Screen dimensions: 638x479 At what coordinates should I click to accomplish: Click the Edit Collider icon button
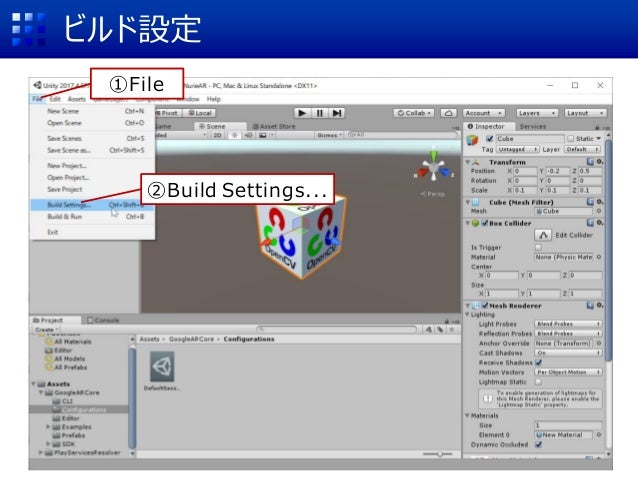tap(543, 235)
